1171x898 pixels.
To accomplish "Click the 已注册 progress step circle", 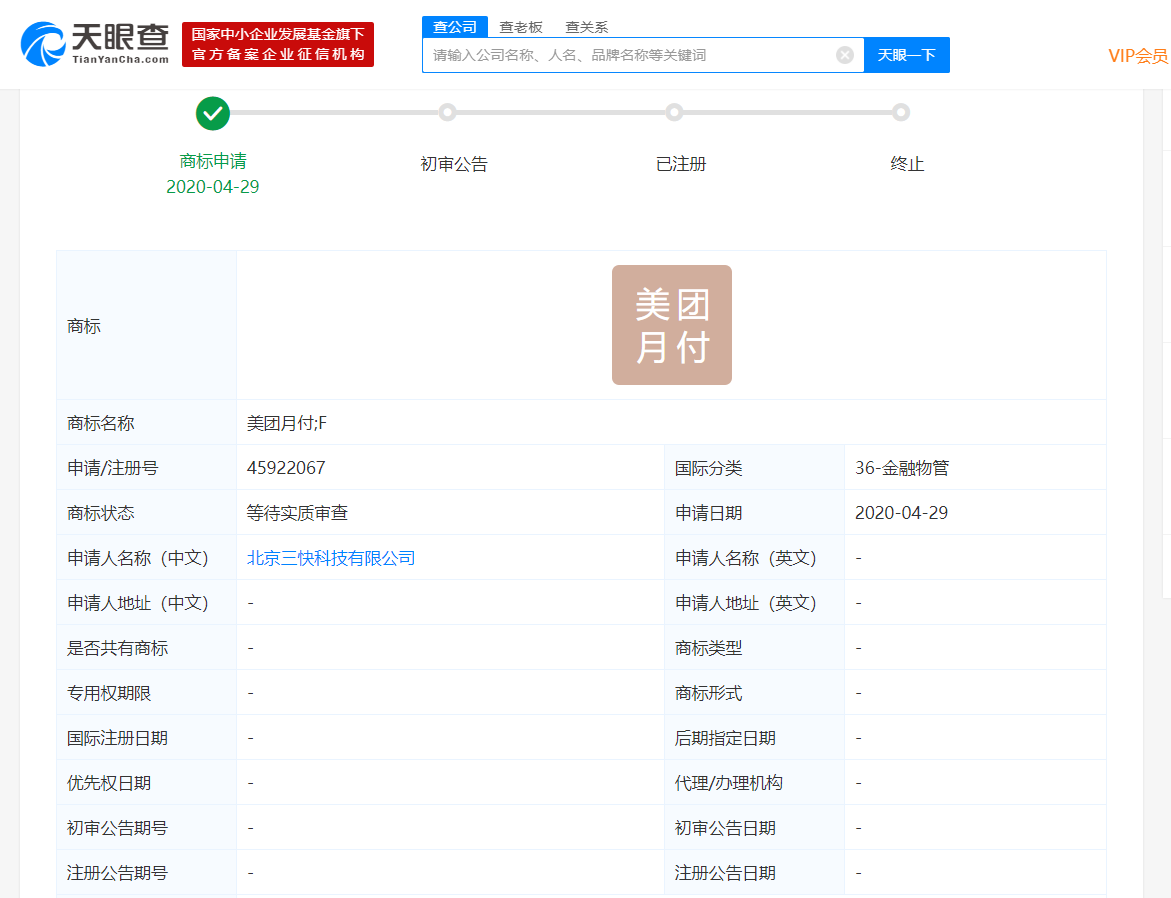I will click(x=674, y=113).
